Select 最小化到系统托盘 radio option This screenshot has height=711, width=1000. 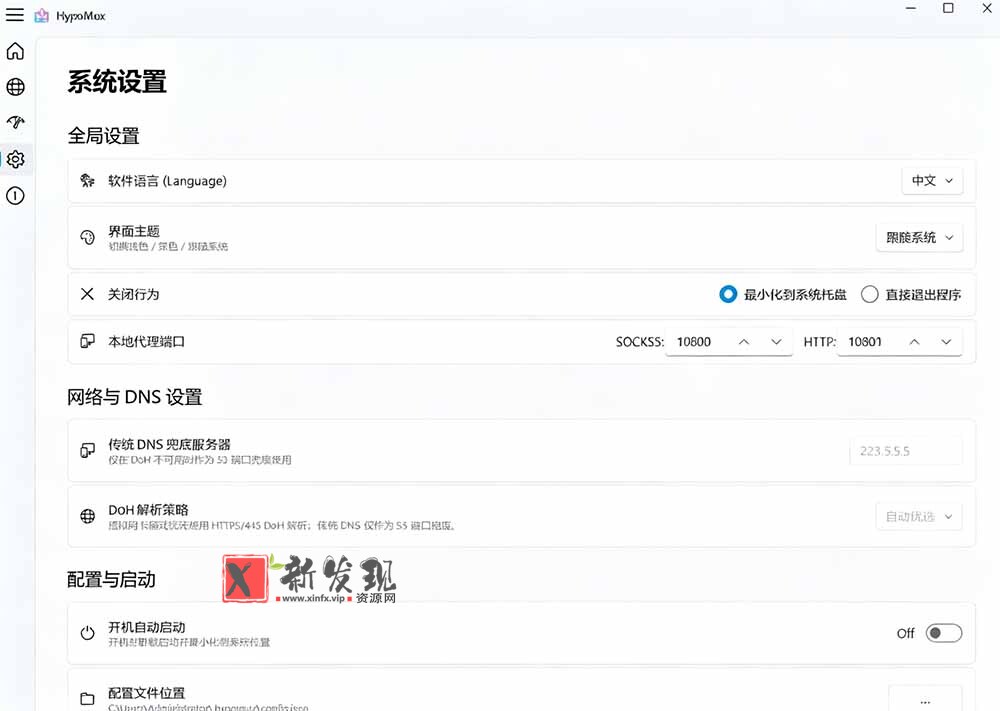pyautogui.click(x=783, y=295)
